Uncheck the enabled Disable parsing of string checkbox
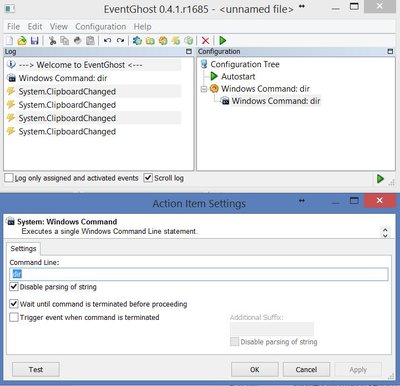This screenshot has width=400, height=386. coord(14,287)
